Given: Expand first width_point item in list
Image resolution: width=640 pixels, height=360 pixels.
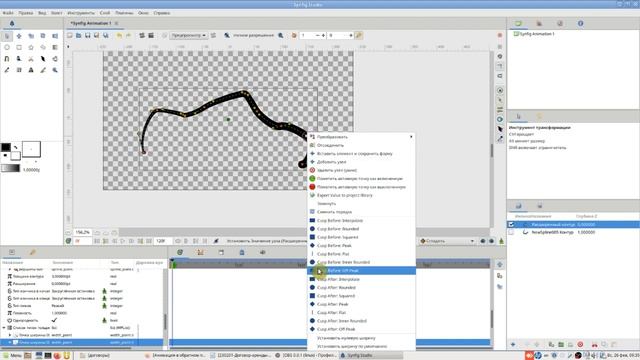Looking at the screenshot, I should click(x=10, y=335).
